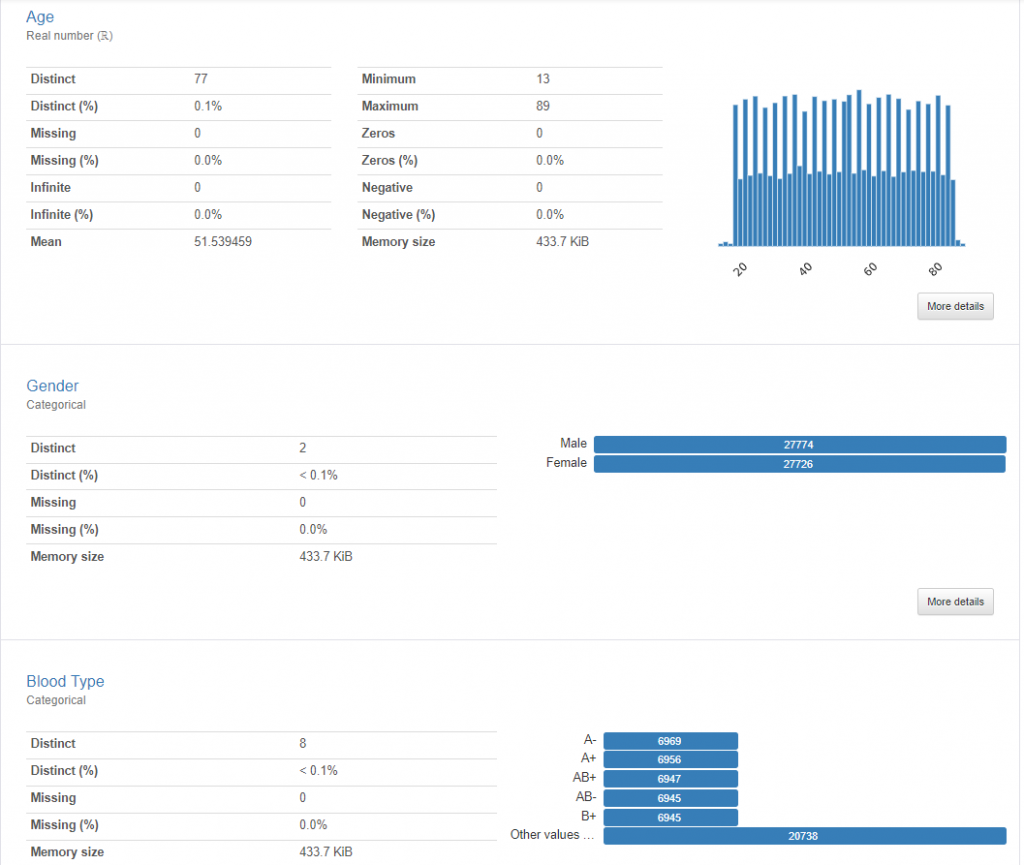Open the Age variable heading link
Screen dimensions: 1024x865
(40, 17)
